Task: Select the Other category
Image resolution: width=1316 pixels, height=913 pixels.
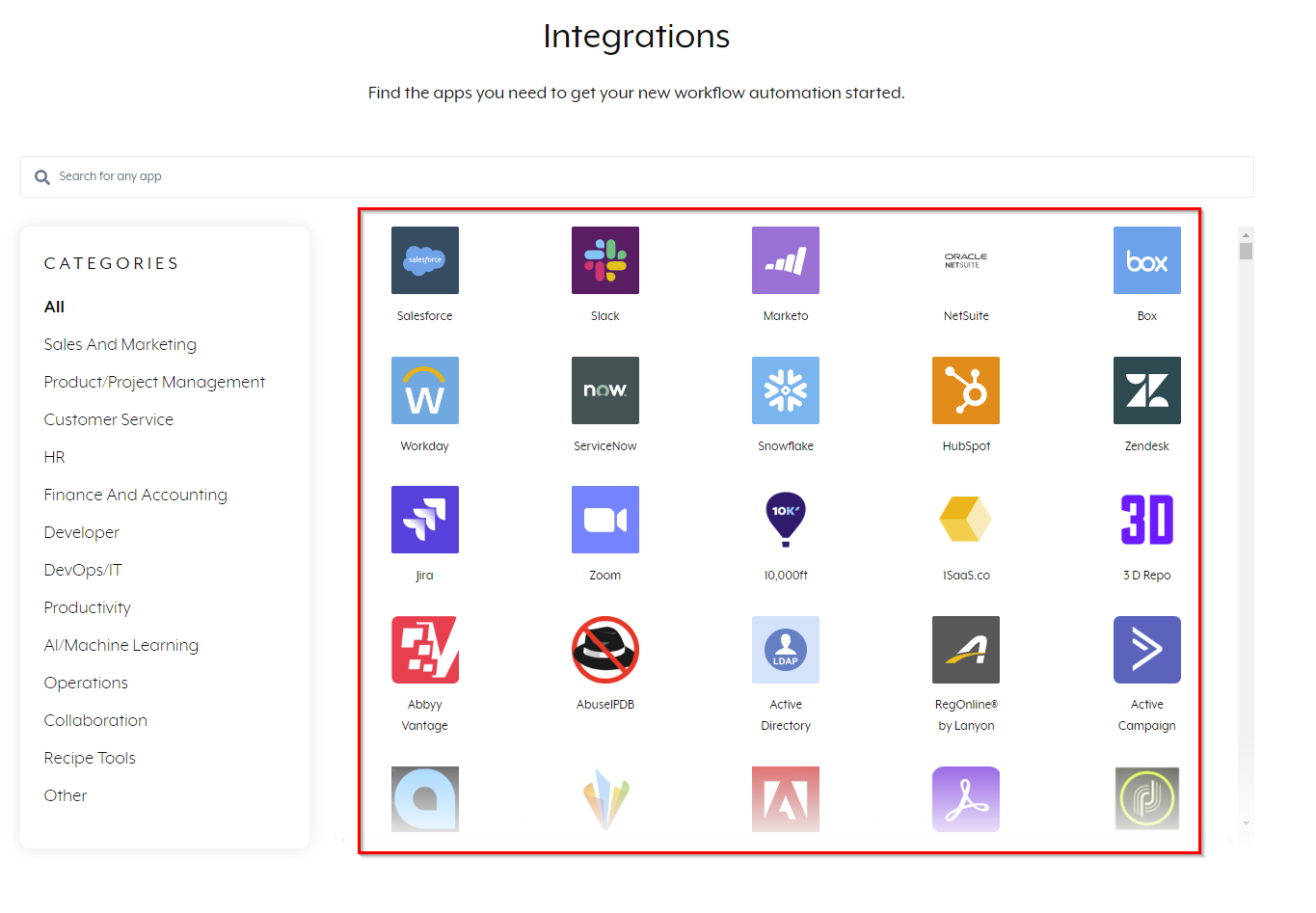Action: (x=65, y=795)
